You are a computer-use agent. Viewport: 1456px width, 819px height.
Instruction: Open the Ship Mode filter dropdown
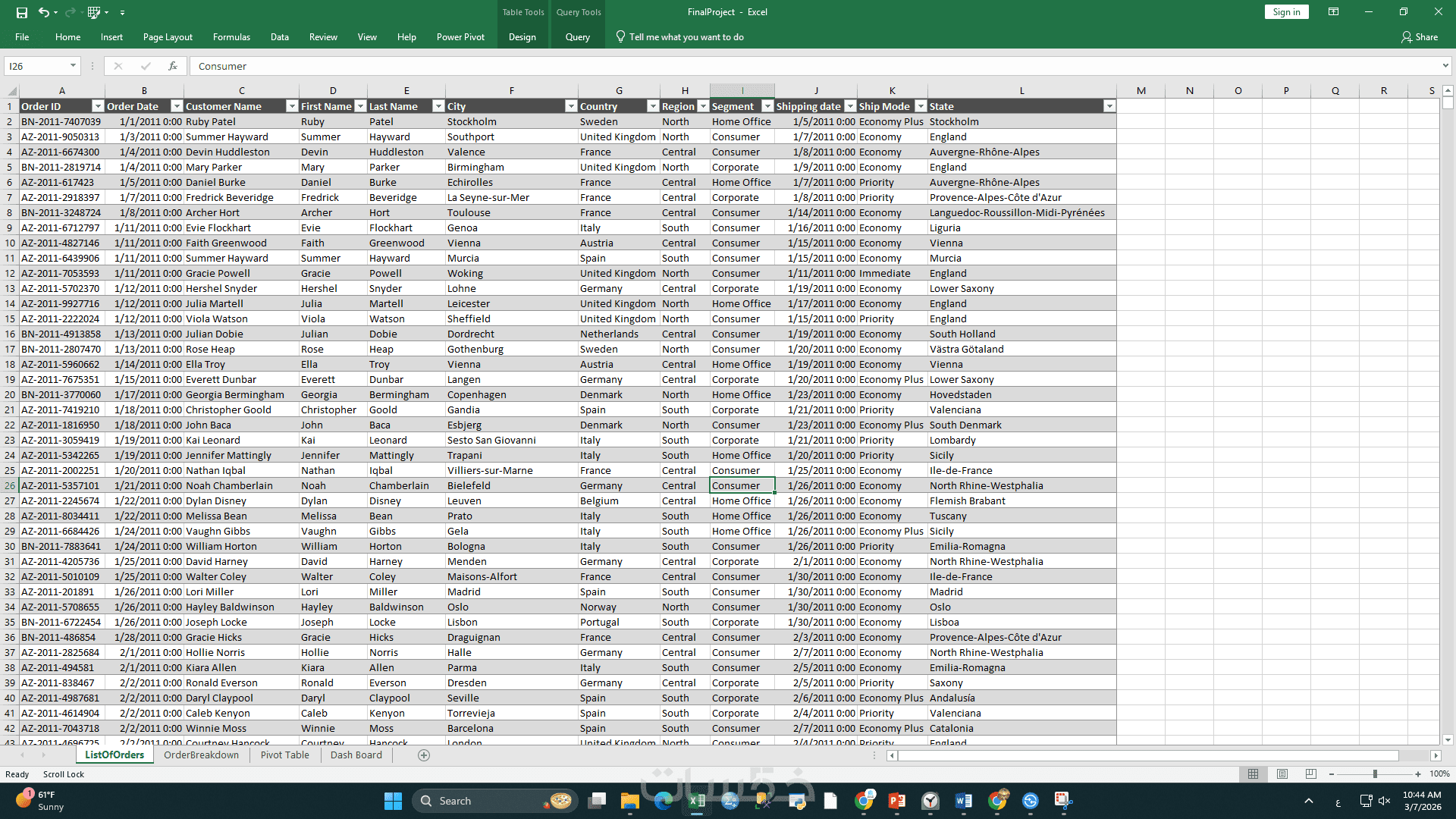pyautogui.click(x=921, y=106)
